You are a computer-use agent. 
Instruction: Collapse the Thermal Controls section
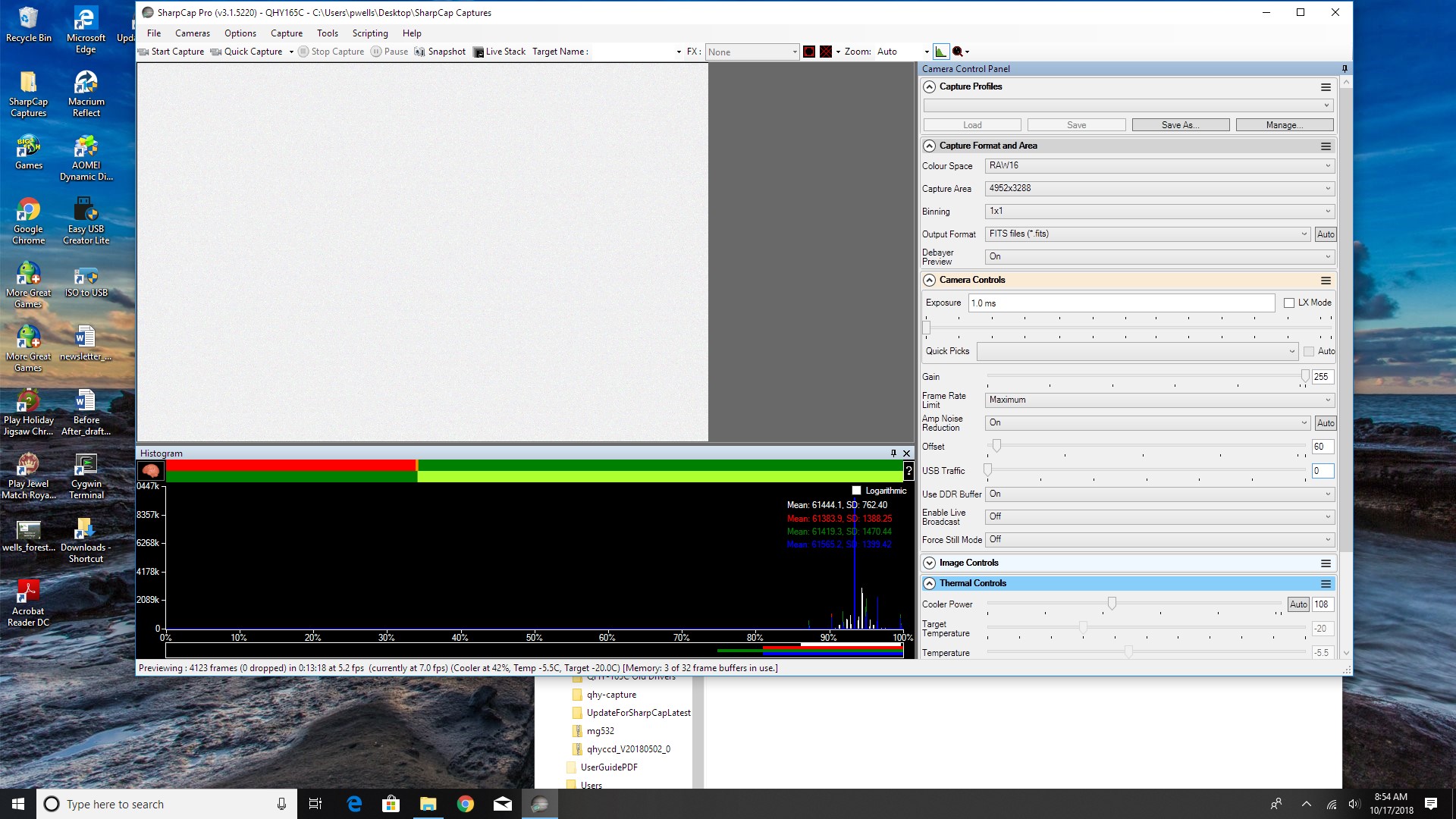929,583
